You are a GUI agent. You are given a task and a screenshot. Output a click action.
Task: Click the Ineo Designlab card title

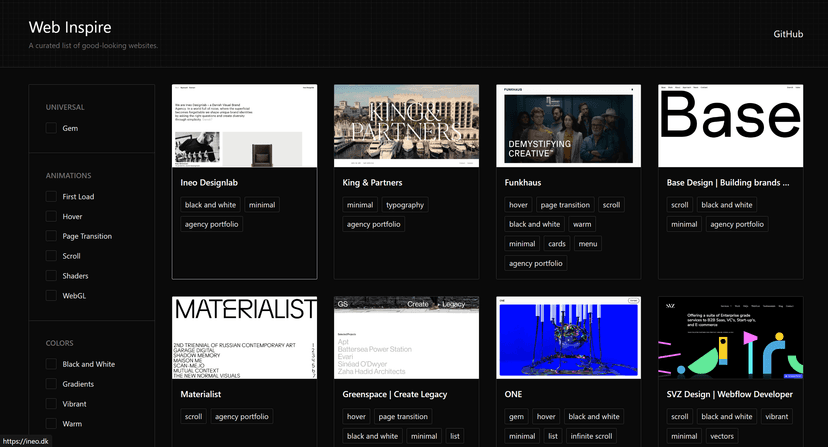[x=209, y=182]
